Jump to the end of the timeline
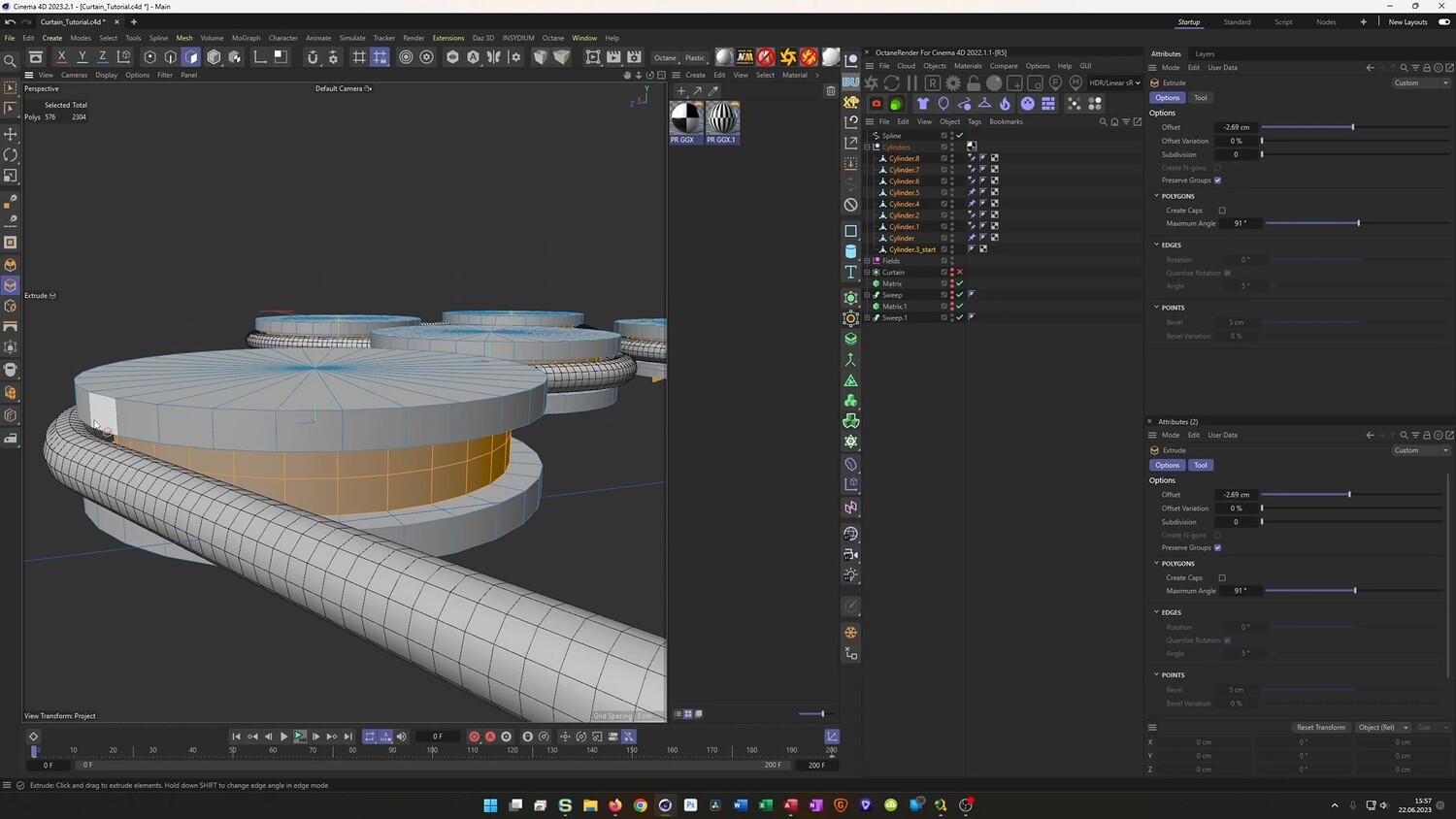 [x=348, y=737]
